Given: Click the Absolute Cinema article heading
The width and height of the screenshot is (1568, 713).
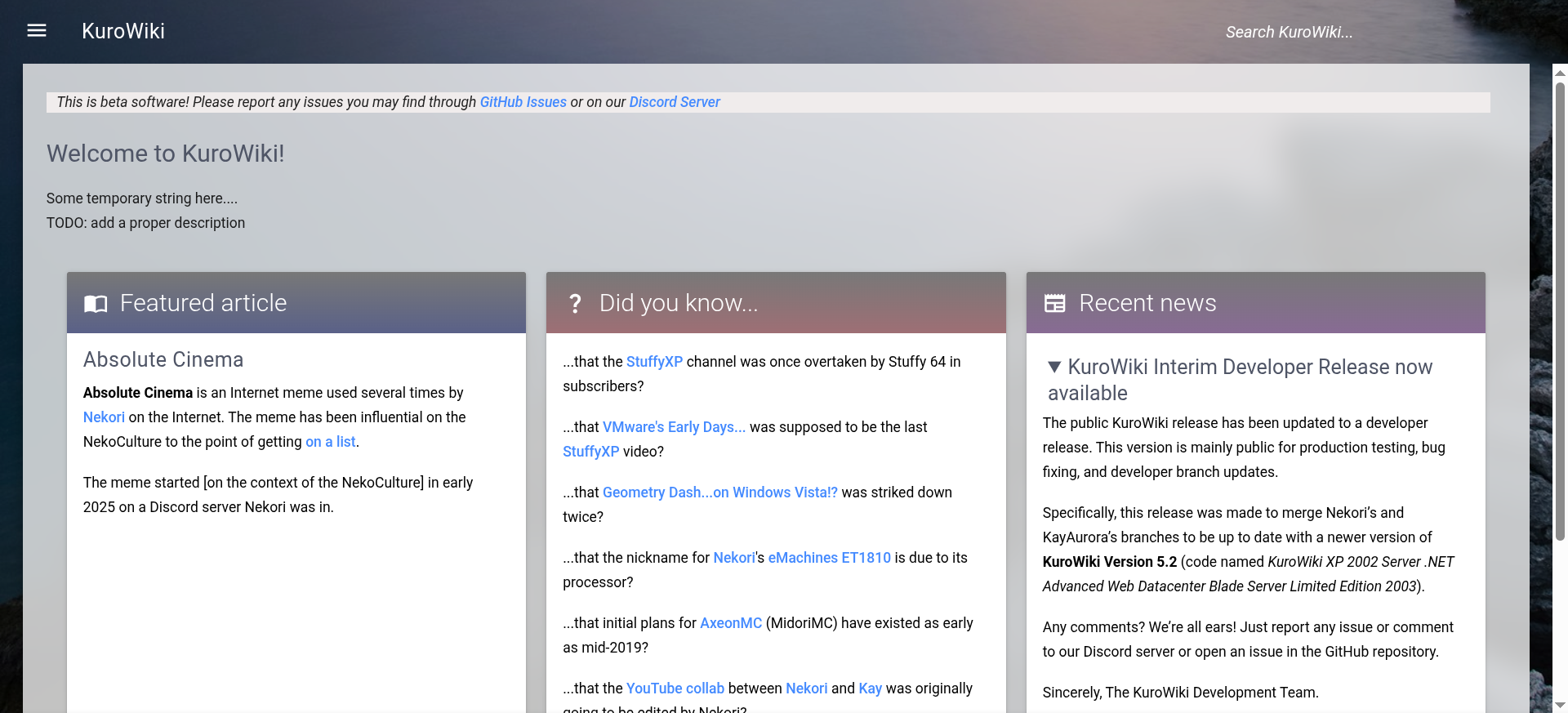Looking at the screenshot, I should [x=163, y=359].
